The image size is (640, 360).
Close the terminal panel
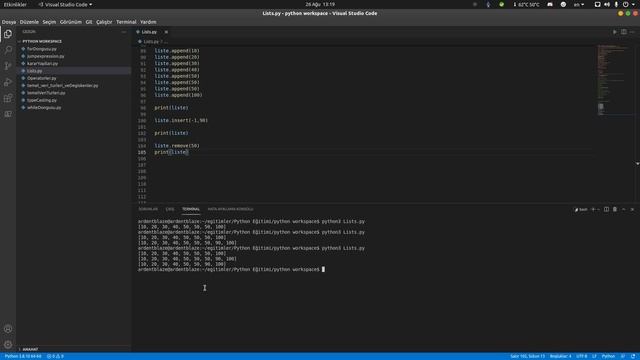coord(632,209)
